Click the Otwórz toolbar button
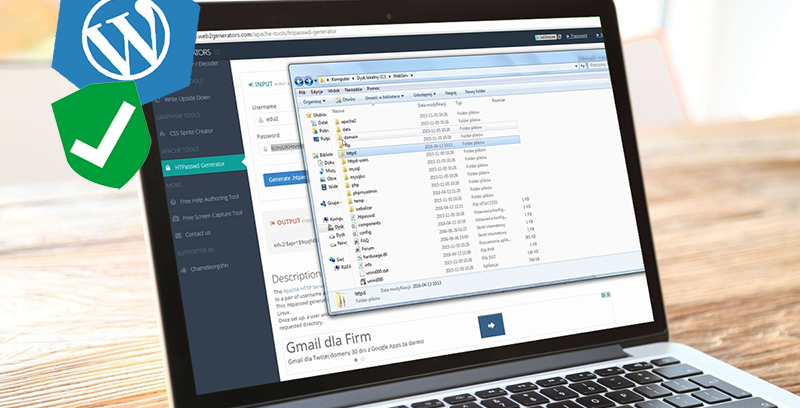The image size is (800, 408). click(x=345, y=99)
